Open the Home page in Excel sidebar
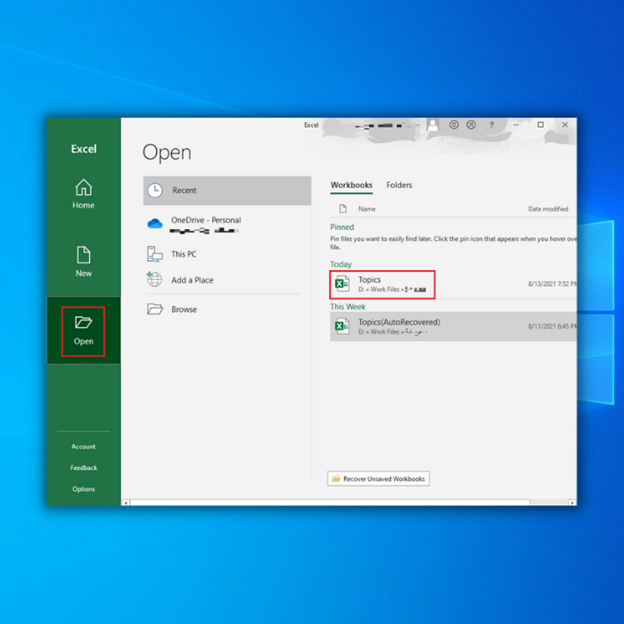624x624 pixels. pyautogui.click(x=83, y=194)
